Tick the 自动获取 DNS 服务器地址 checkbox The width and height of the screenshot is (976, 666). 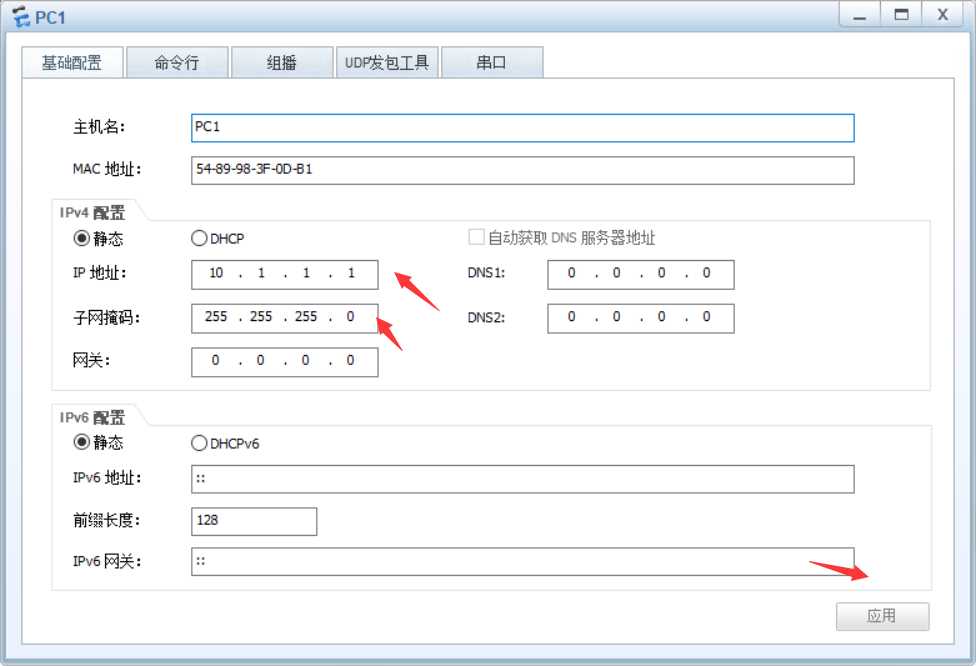coord(476,237)
